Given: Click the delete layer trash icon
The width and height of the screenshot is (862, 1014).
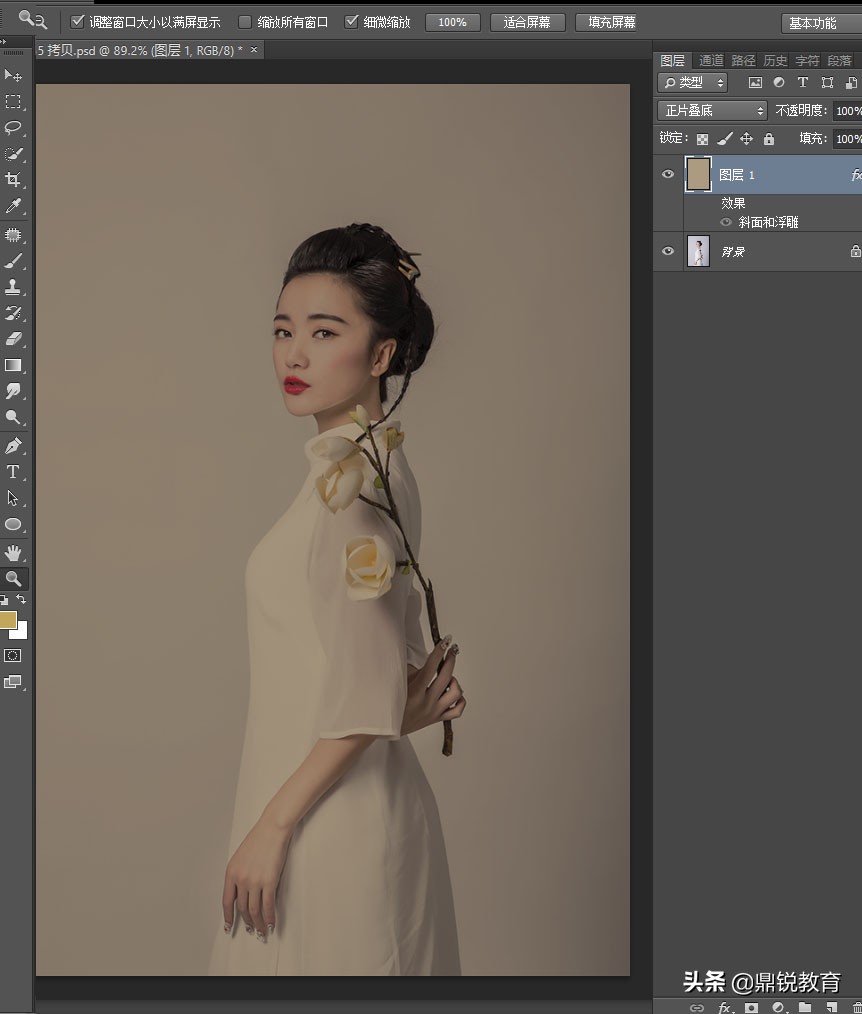Looking at the screenshot, I should pos(857,1007).
